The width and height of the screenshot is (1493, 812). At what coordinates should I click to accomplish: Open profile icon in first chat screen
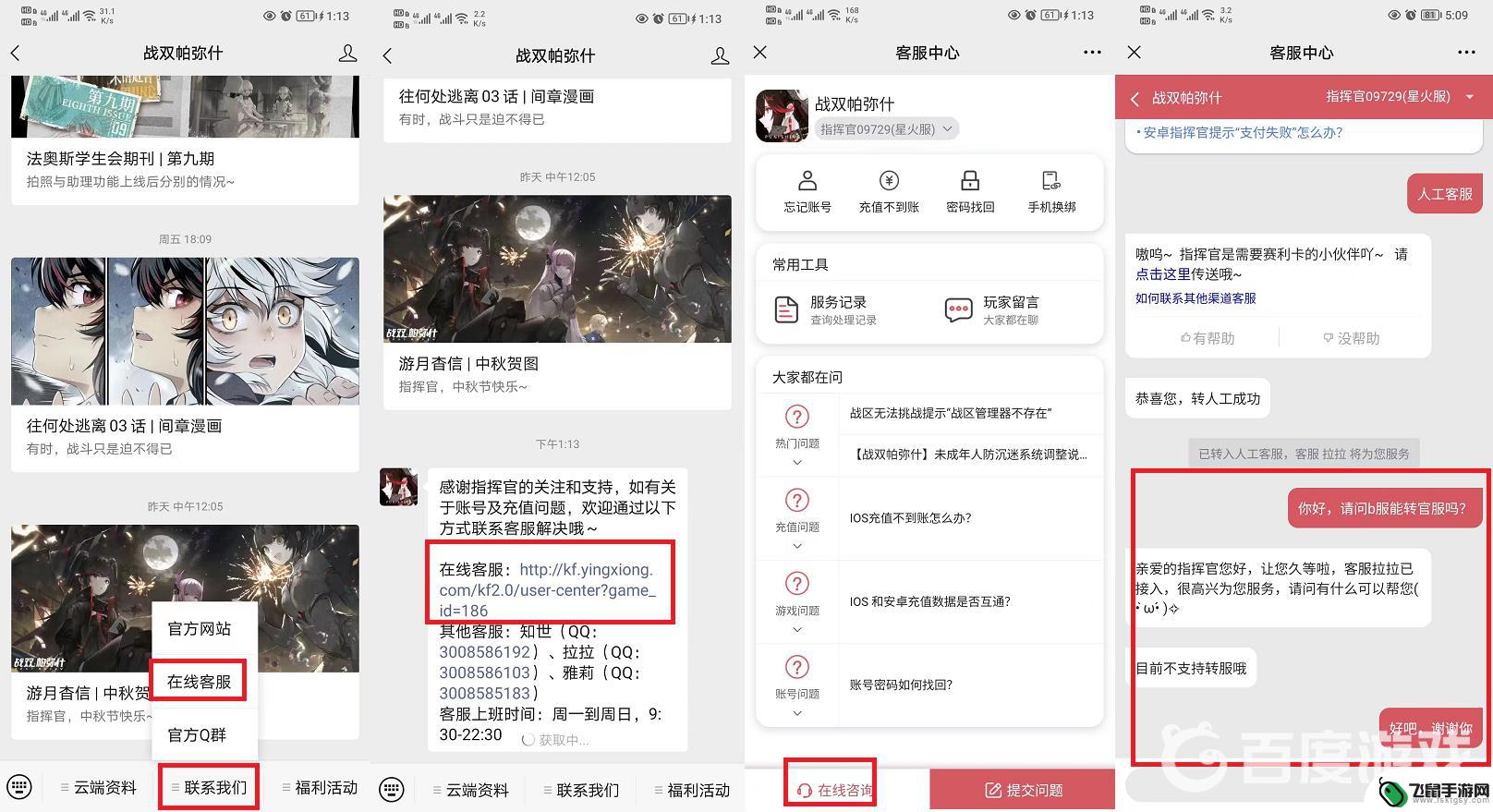[347, 54]
